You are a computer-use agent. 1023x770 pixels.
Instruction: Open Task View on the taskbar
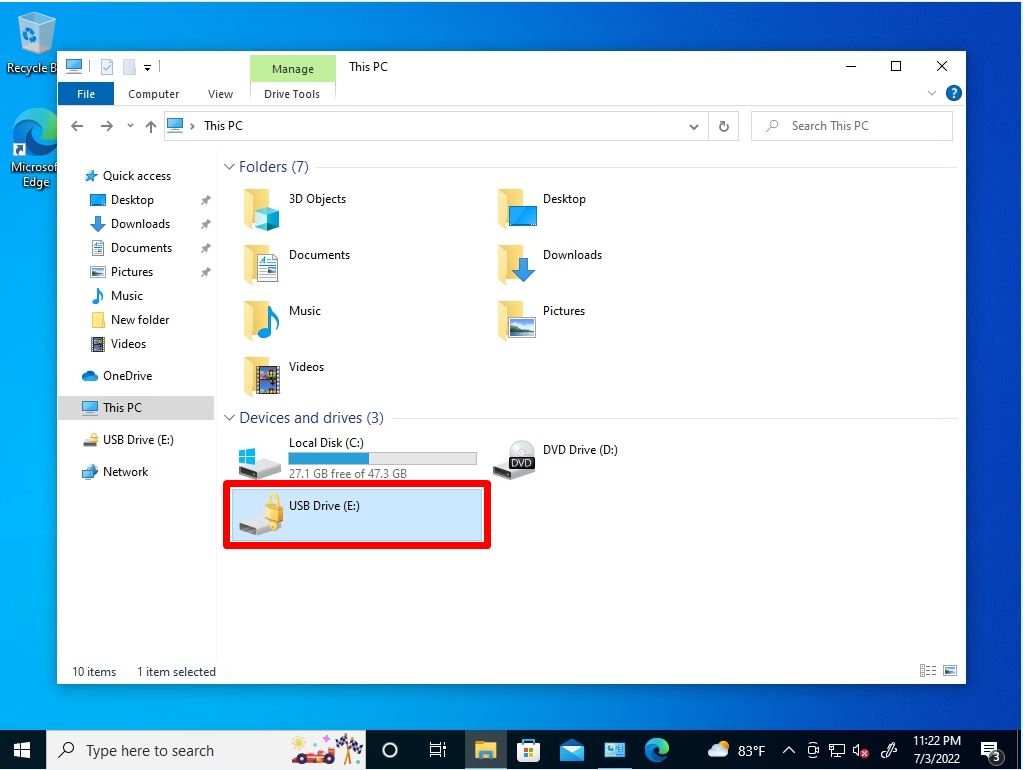coord(437,750)
